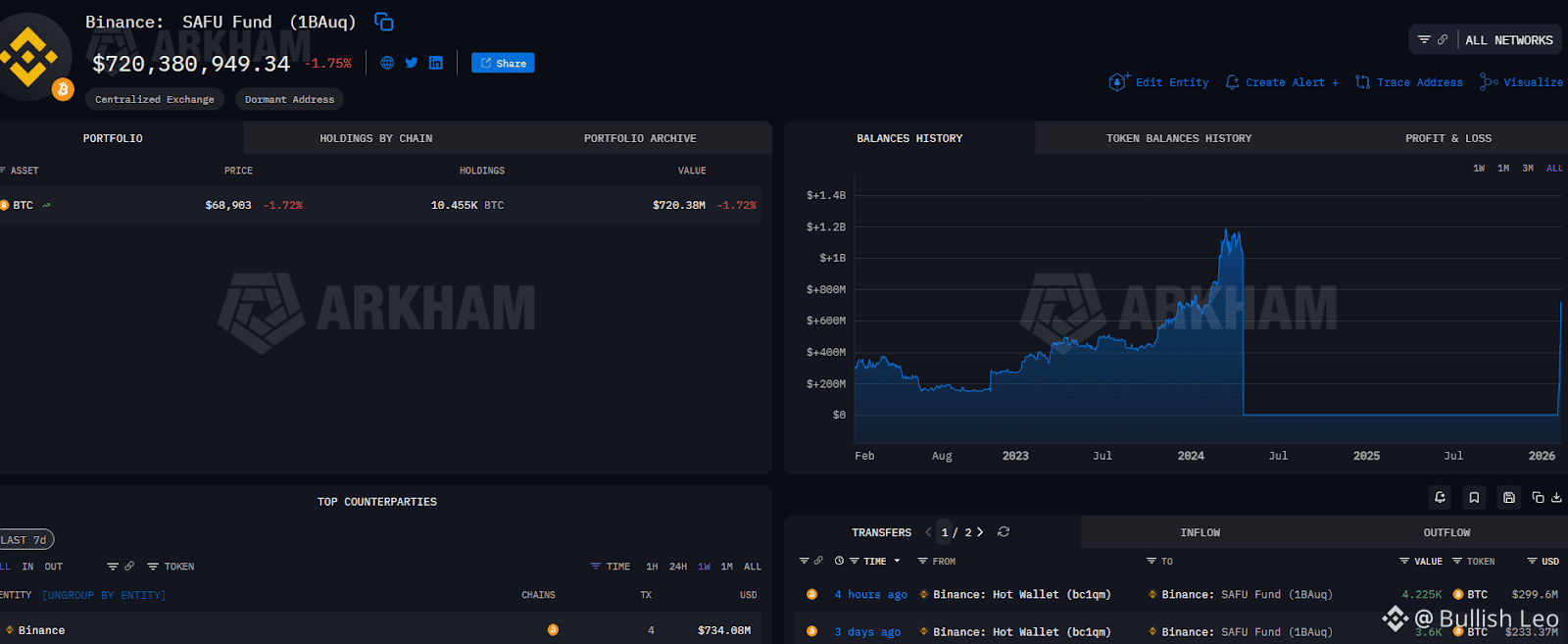Click the copy icon above transfers
Viewport: 1568px width, 644px height.
tap(1538, 498)
